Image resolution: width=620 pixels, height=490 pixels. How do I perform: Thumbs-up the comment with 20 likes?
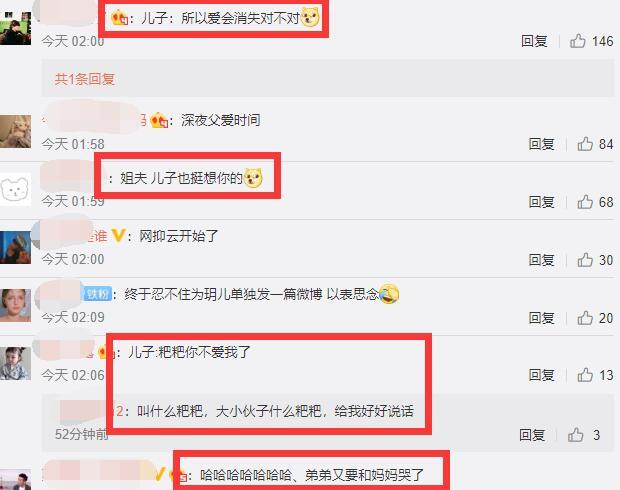pyautogui.click(x=585, y=318)
